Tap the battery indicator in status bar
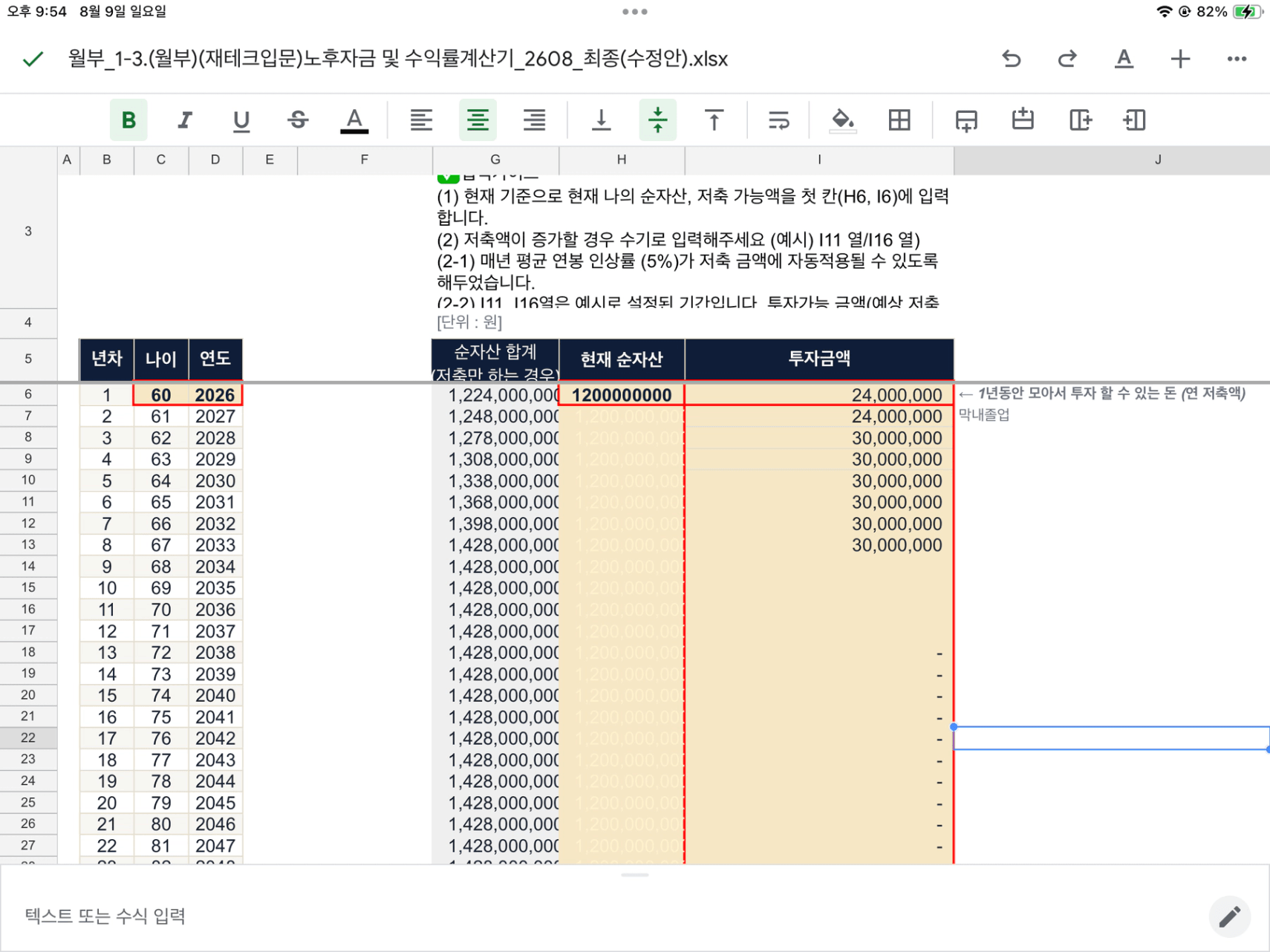 [1246, 11]
